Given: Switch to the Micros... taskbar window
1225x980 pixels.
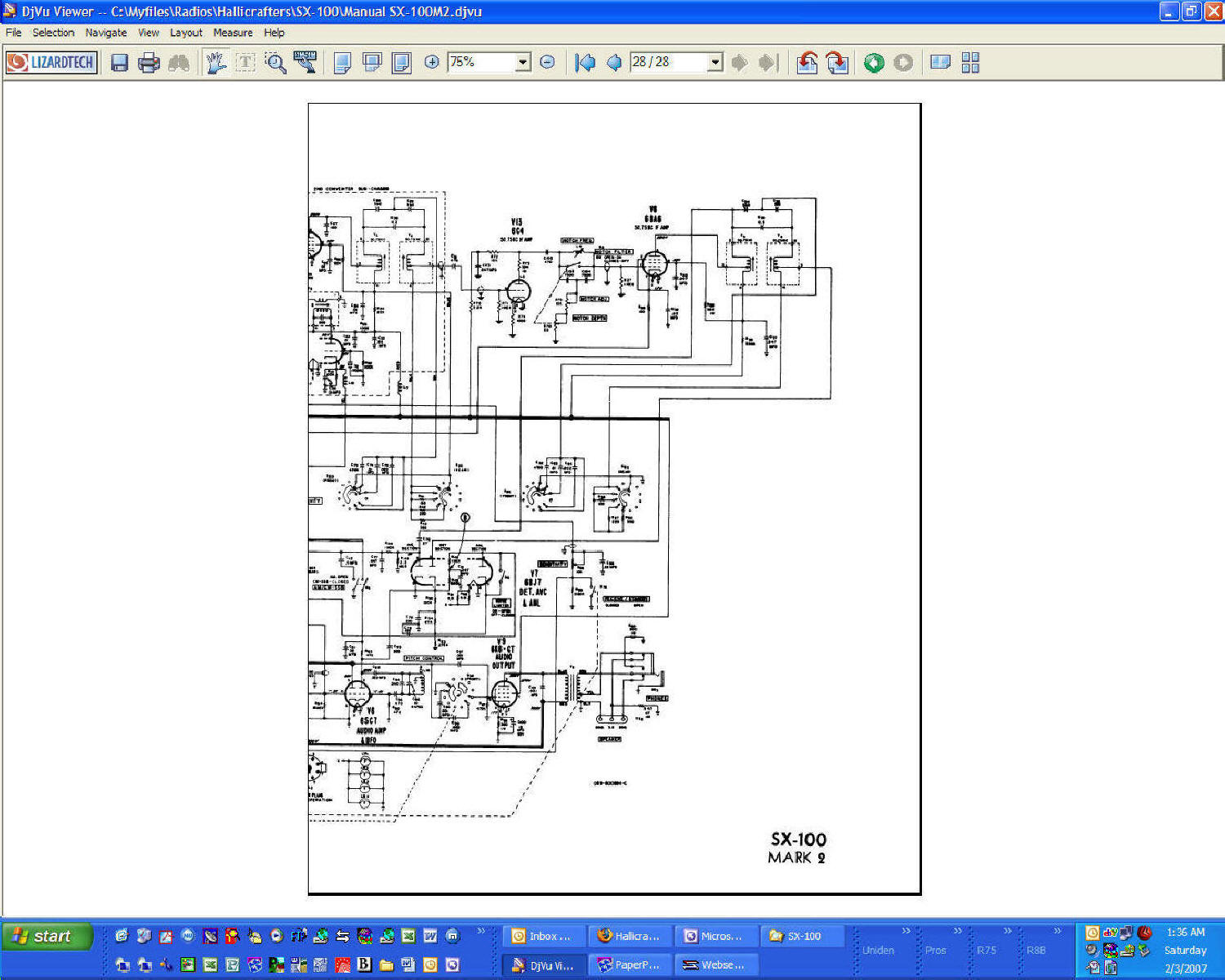Looking at the screenshot, I should pyautogui.click(x=716, y=936).
